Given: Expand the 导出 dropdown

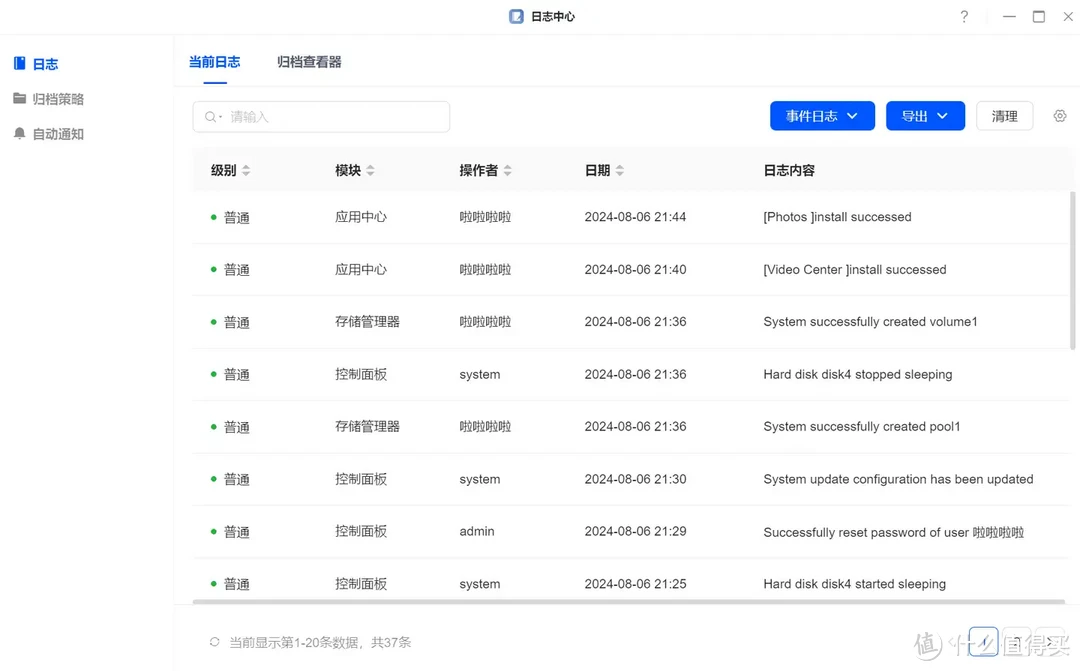Looking at the screenshot, I should 925,115.
